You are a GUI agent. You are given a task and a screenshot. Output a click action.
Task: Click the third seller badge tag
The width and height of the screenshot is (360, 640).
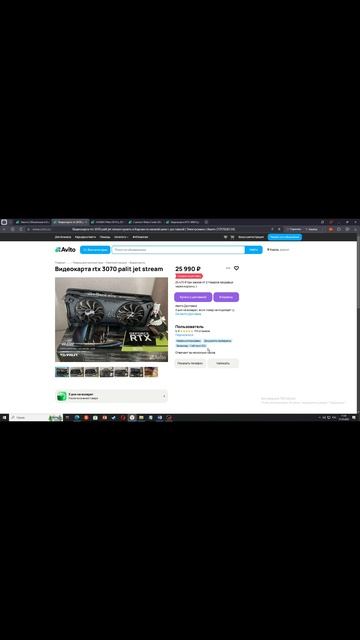pos(191,345)
